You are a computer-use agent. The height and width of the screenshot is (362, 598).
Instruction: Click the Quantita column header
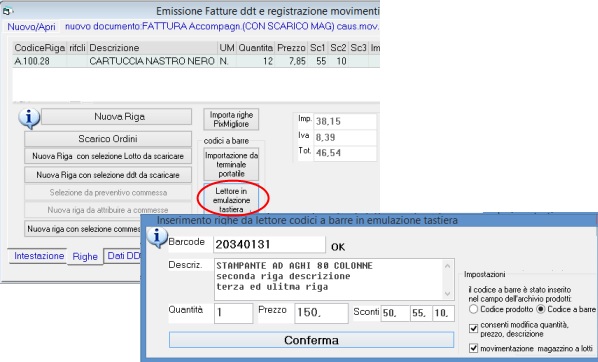point(256,48)
